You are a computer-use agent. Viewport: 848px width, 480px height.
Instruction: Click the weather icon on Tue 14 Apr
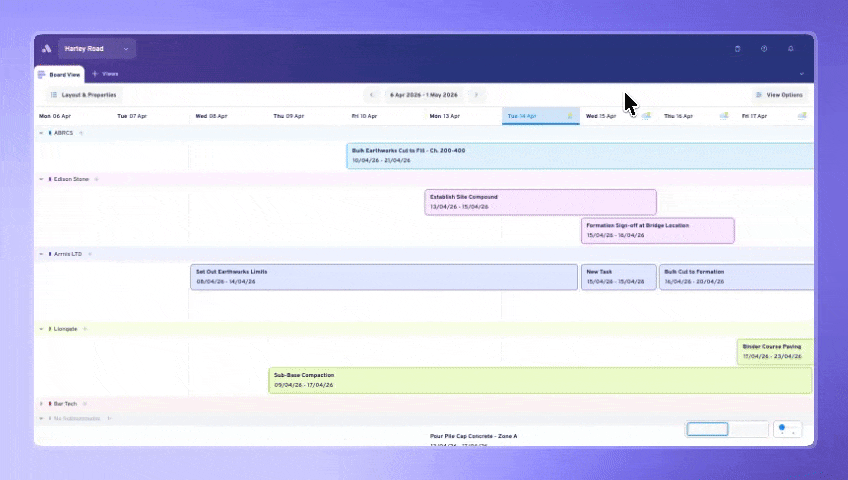[569, 116]
